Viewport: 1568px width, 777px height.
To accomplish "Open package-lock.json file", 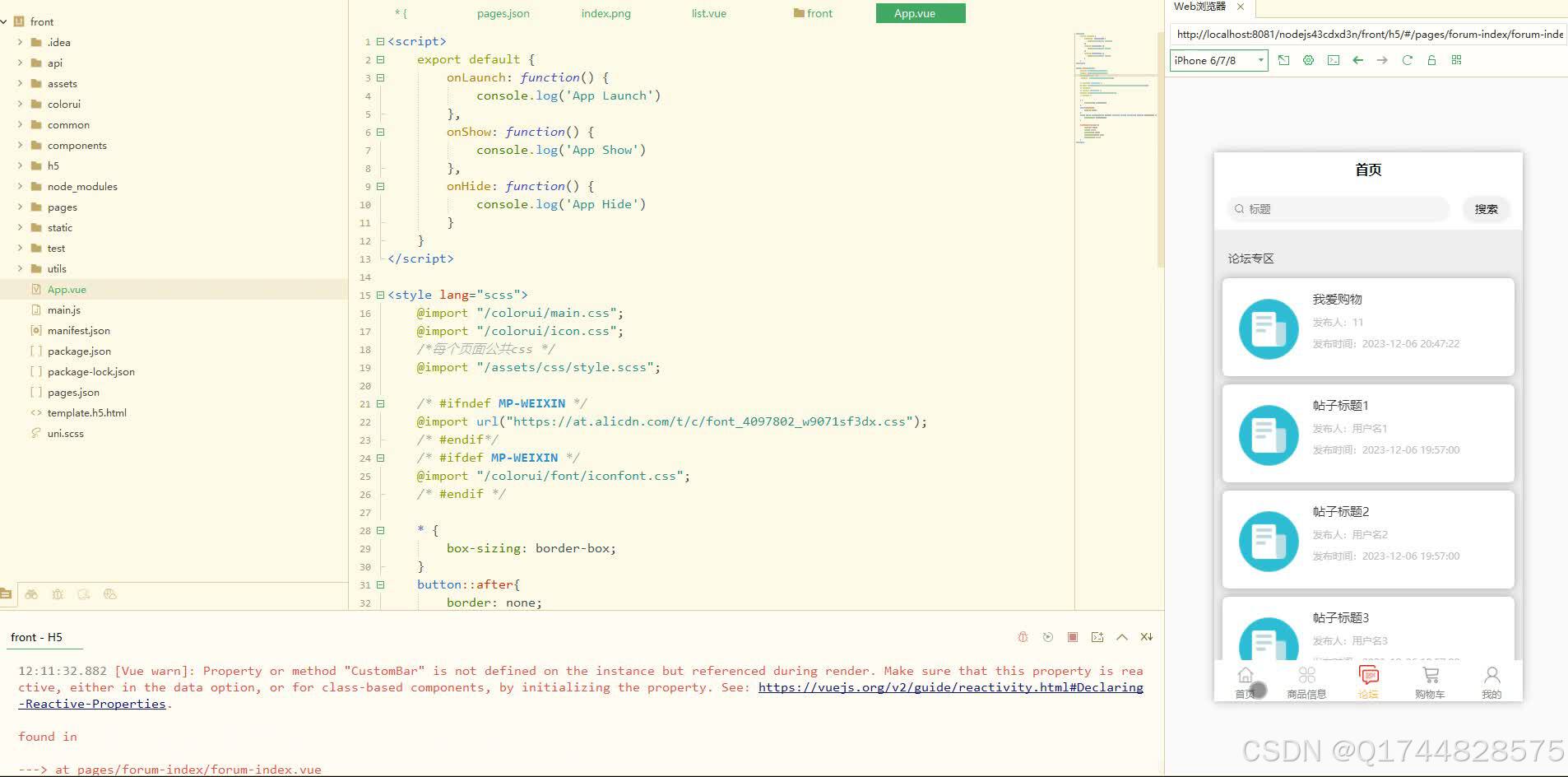I will tap(90, 372).
